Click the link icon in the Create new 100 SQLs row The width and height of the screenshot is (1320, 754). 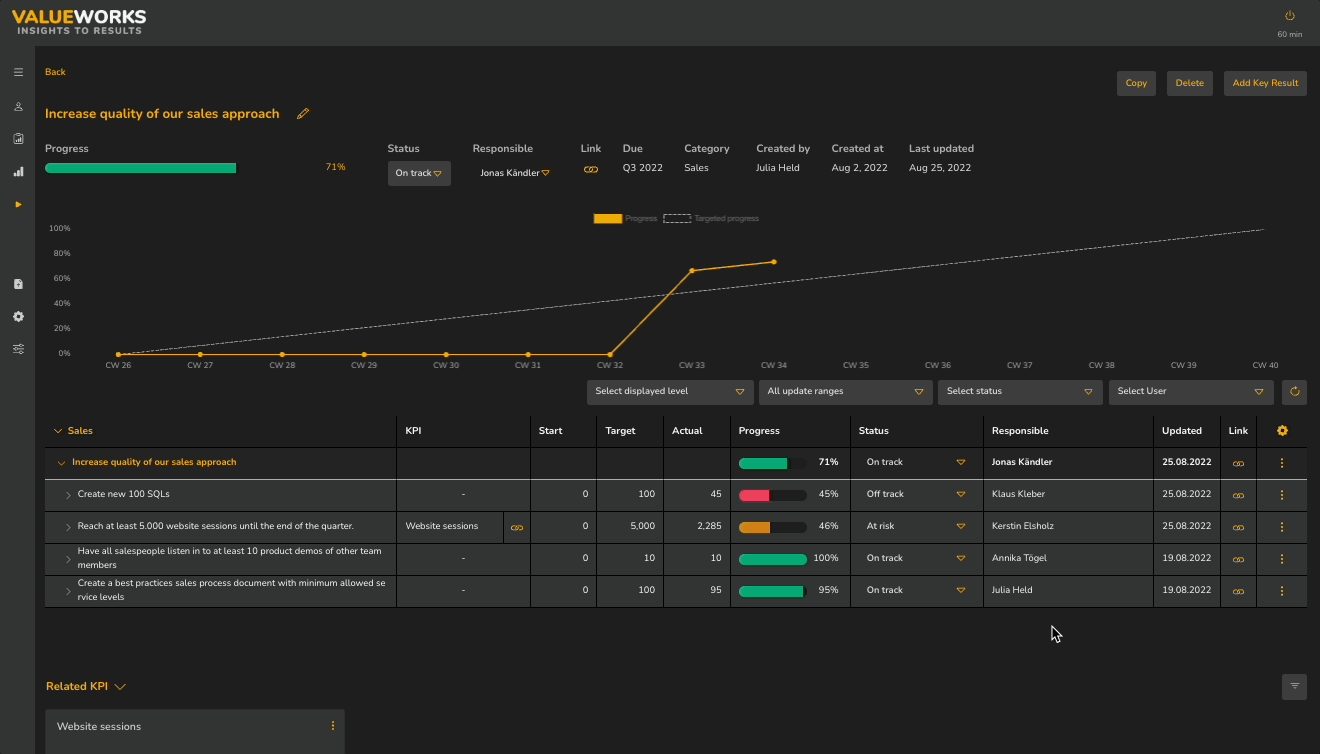(x=1238, y=495)
